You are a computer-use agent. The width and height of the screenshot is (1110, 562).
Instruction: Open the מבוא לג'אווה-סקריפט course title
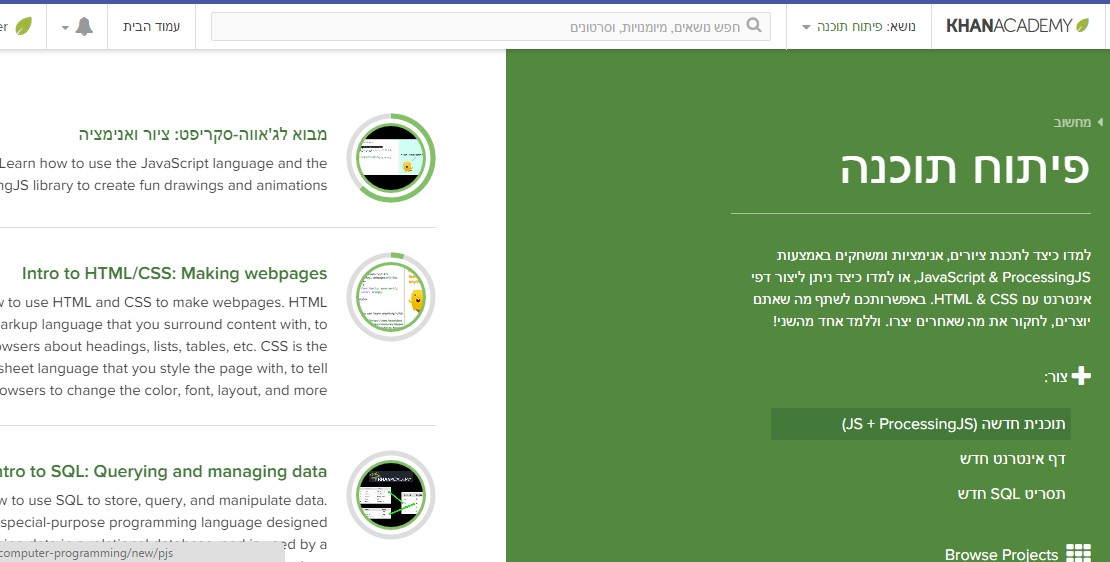[x=202, y=134]
